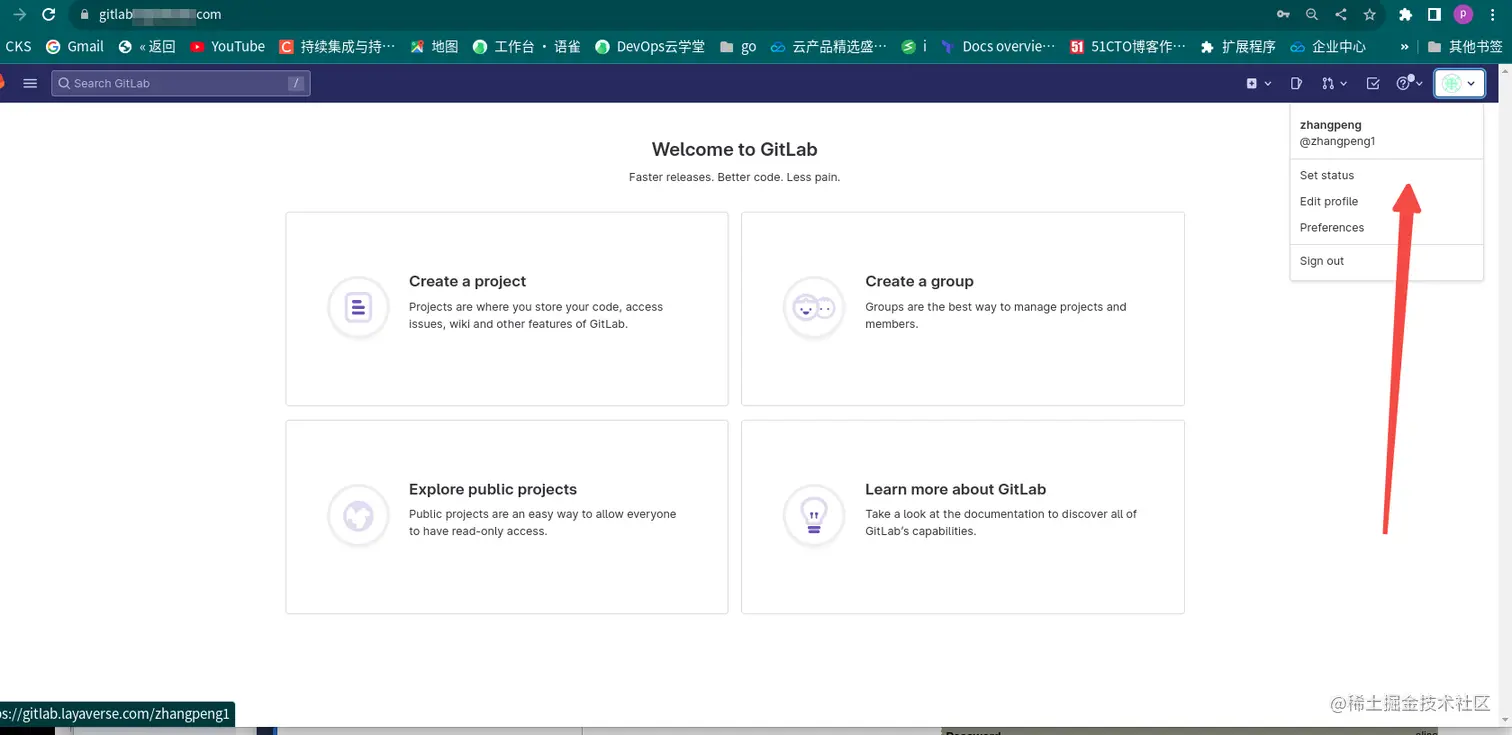Open the 企业中心 bookmark
Viewport: 1512px width, 735px height.
1328,46
